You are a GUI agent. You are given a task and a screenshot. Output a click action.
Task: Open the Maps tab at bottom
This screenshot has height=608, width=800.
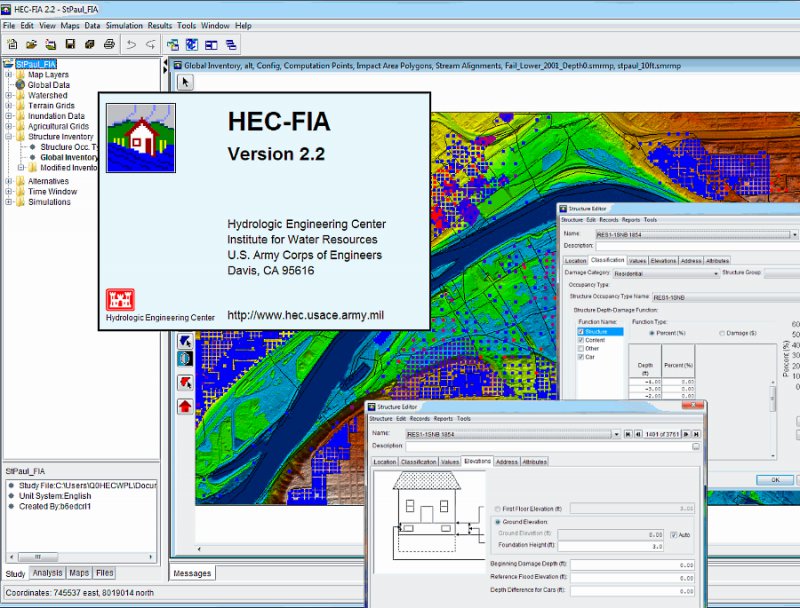pyautogui.click(x=79, y=573)
